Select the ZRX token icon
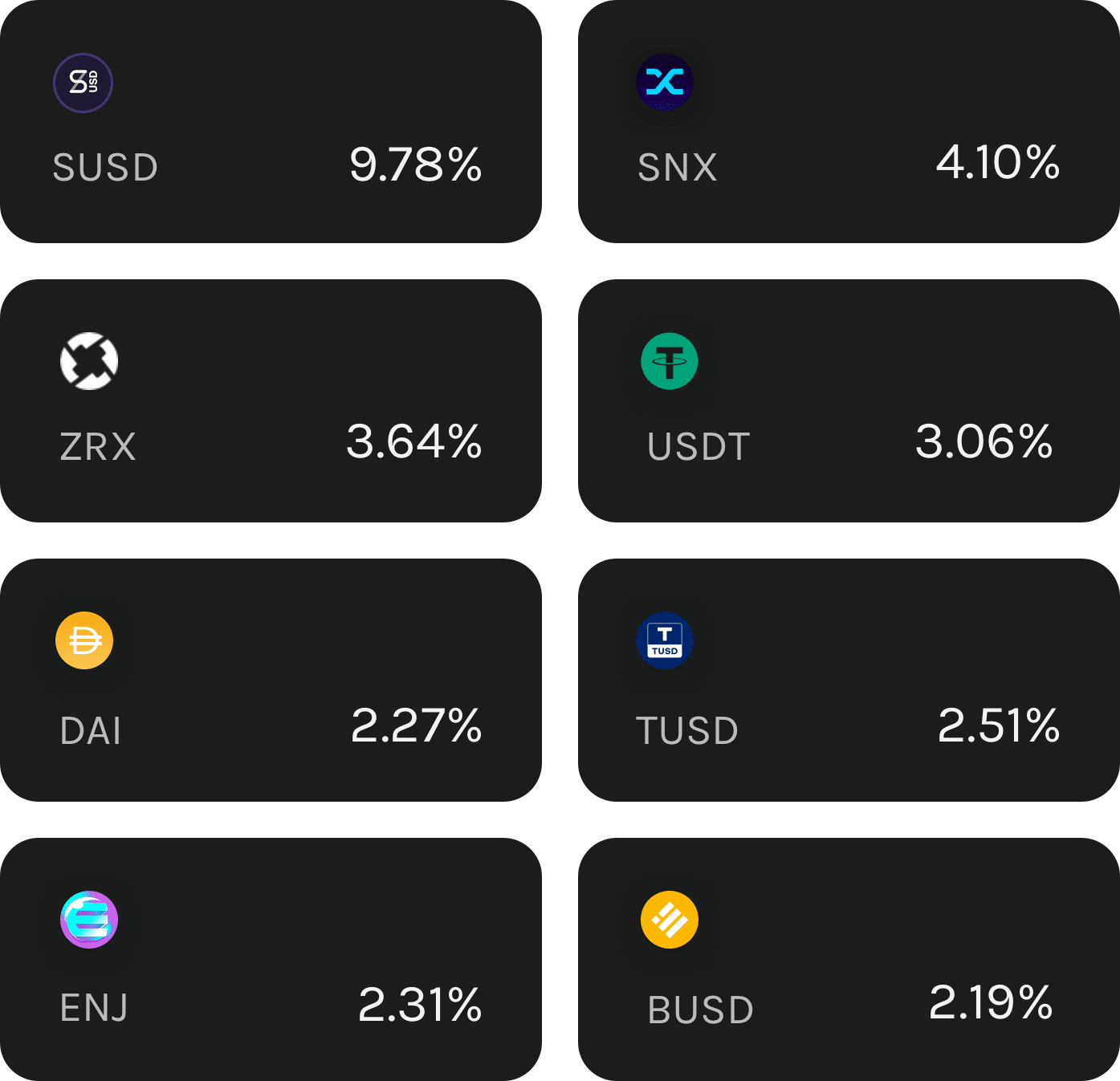Image resolution: width=1120 pixels, height=1081 pixels. coord(89,361)
